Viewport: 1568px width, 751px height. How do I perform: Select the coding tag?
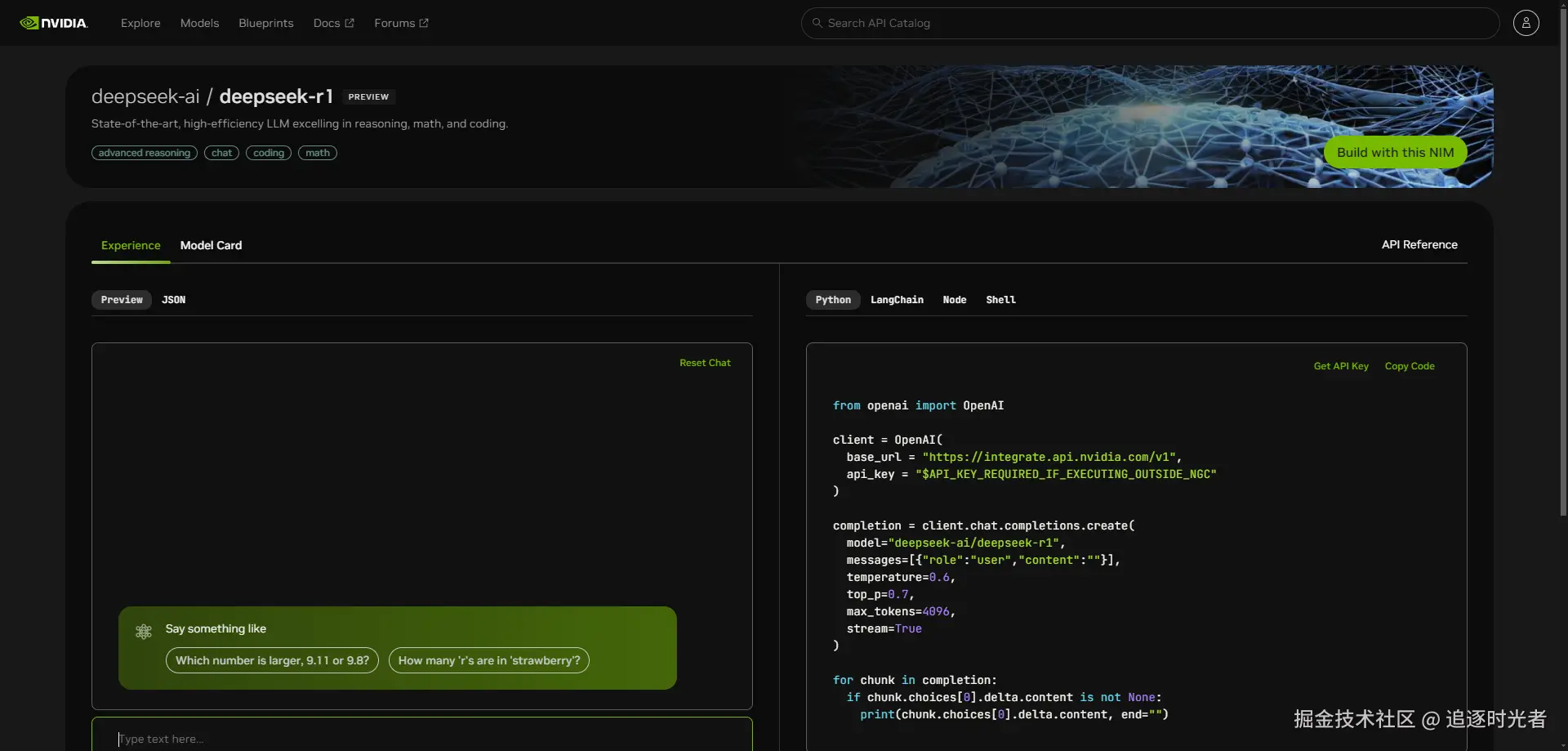(x=269, y=153)
